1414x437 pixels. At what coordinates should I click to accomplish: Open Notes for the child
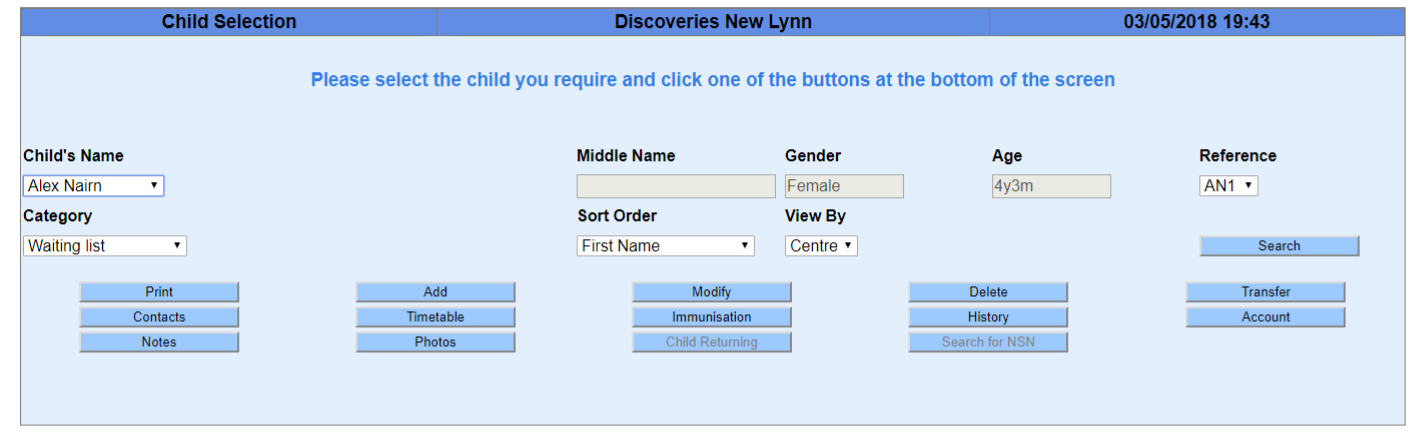coord(159,342)
